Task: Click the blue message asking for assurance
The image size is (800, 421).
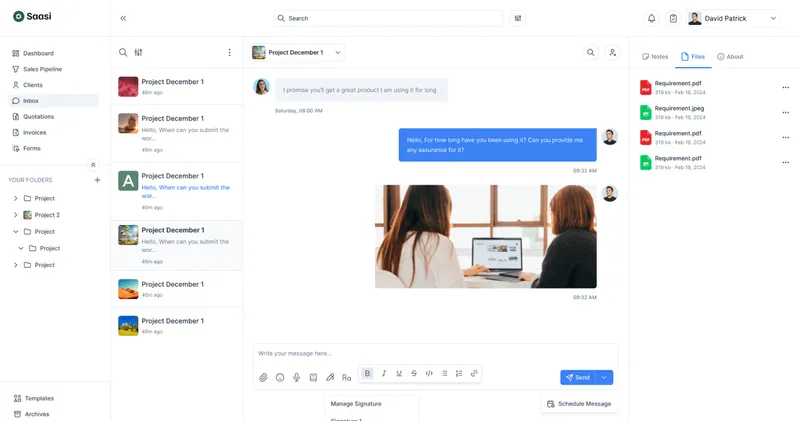Action: coord(497,144)
